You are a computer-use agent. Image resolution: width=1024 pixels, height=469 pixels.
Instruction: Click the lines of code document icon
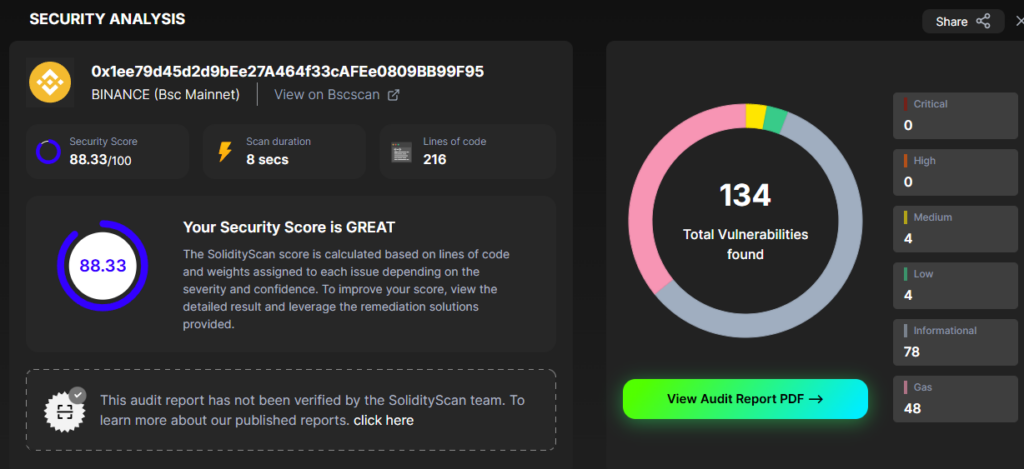(x=401, y=152)
